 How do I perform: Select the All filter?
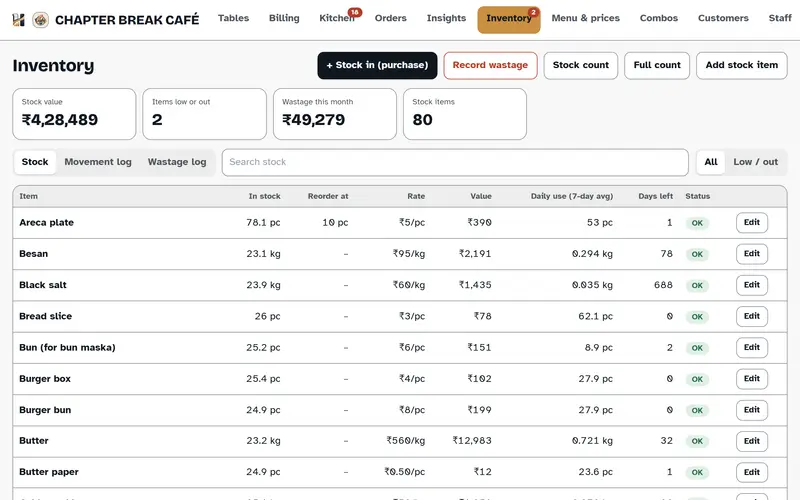point(711,162)
